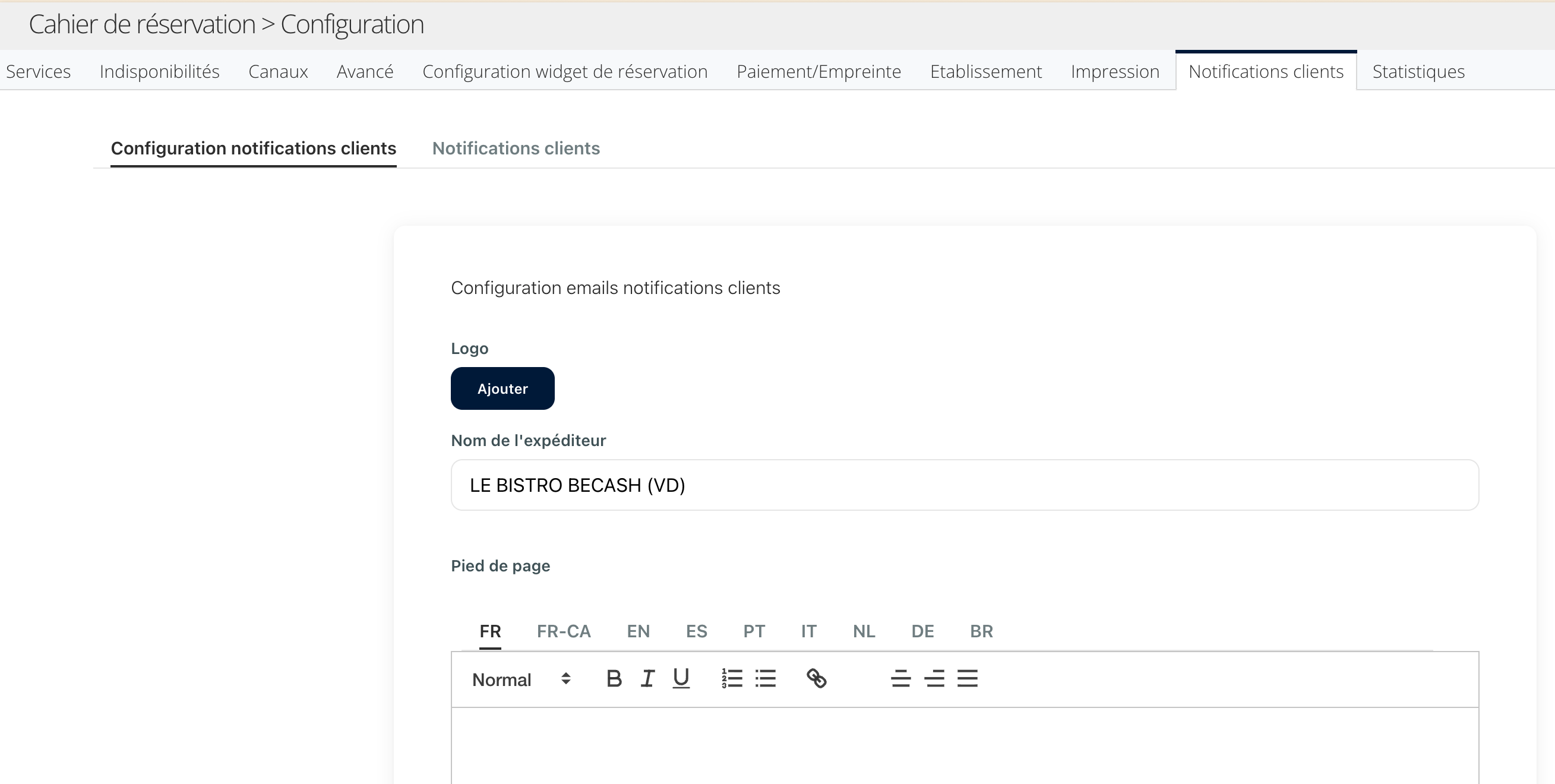Click the Nom de l'expéditeur input field
The width and height of the screenshot is (1555, 784).
[x=964, y=485]
